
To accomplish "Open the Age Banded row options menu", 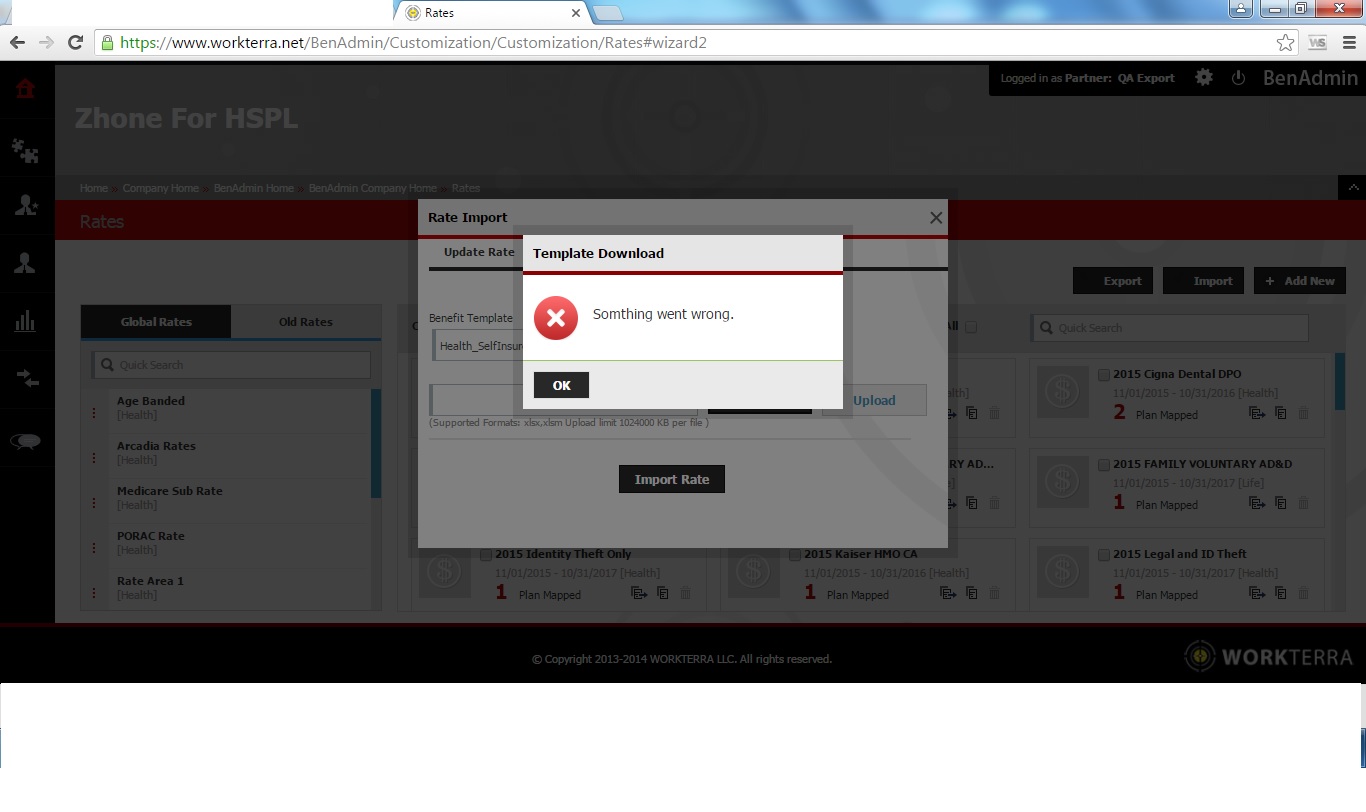I will (x=95, y=413).
